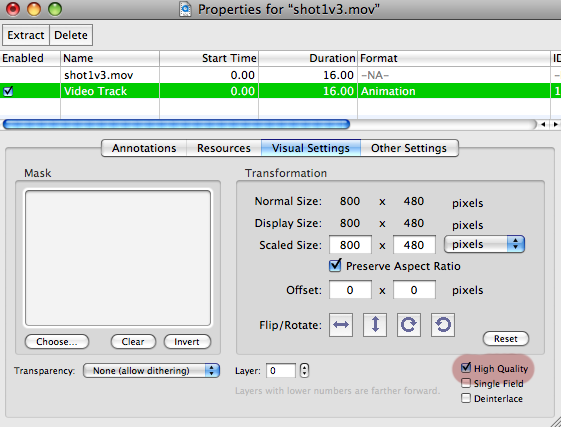
Task: Click the Mask preview well
Action: (x=118, y=258)
